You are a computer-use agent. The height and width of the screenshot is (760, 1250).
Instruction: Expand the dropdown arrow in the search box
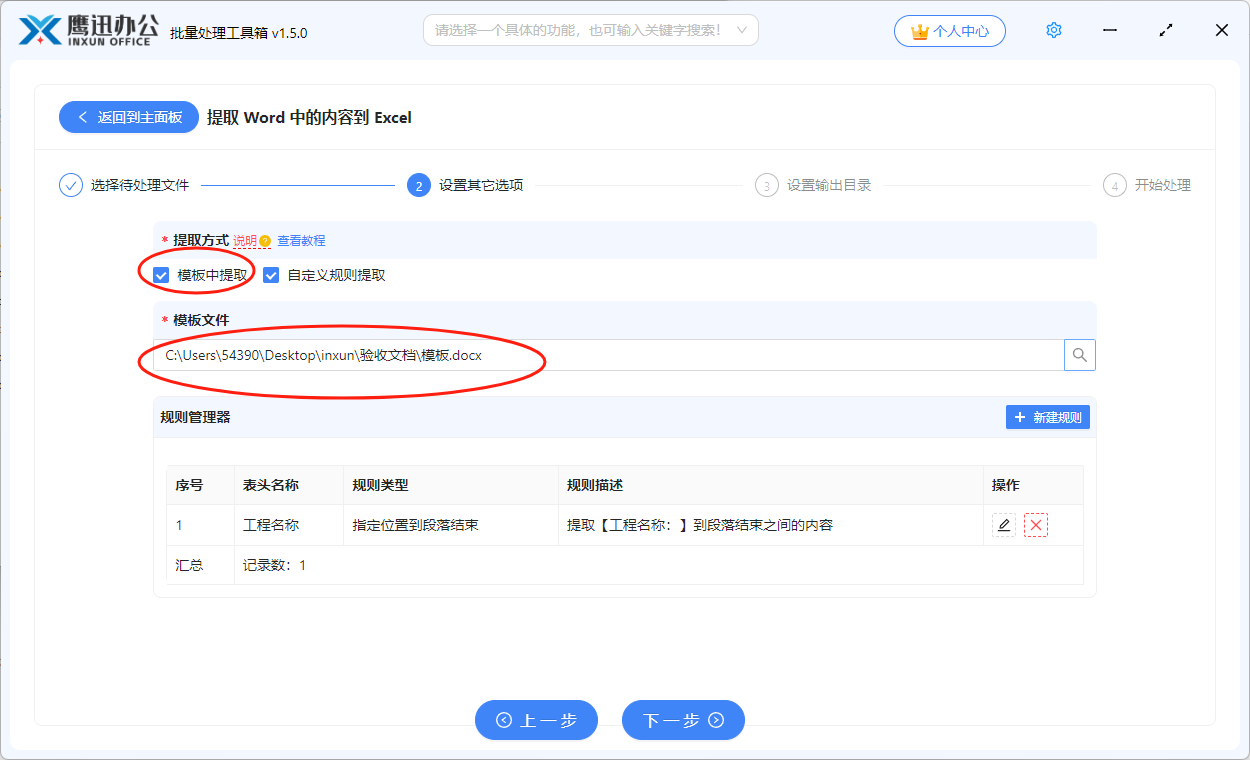click(740, 30)
